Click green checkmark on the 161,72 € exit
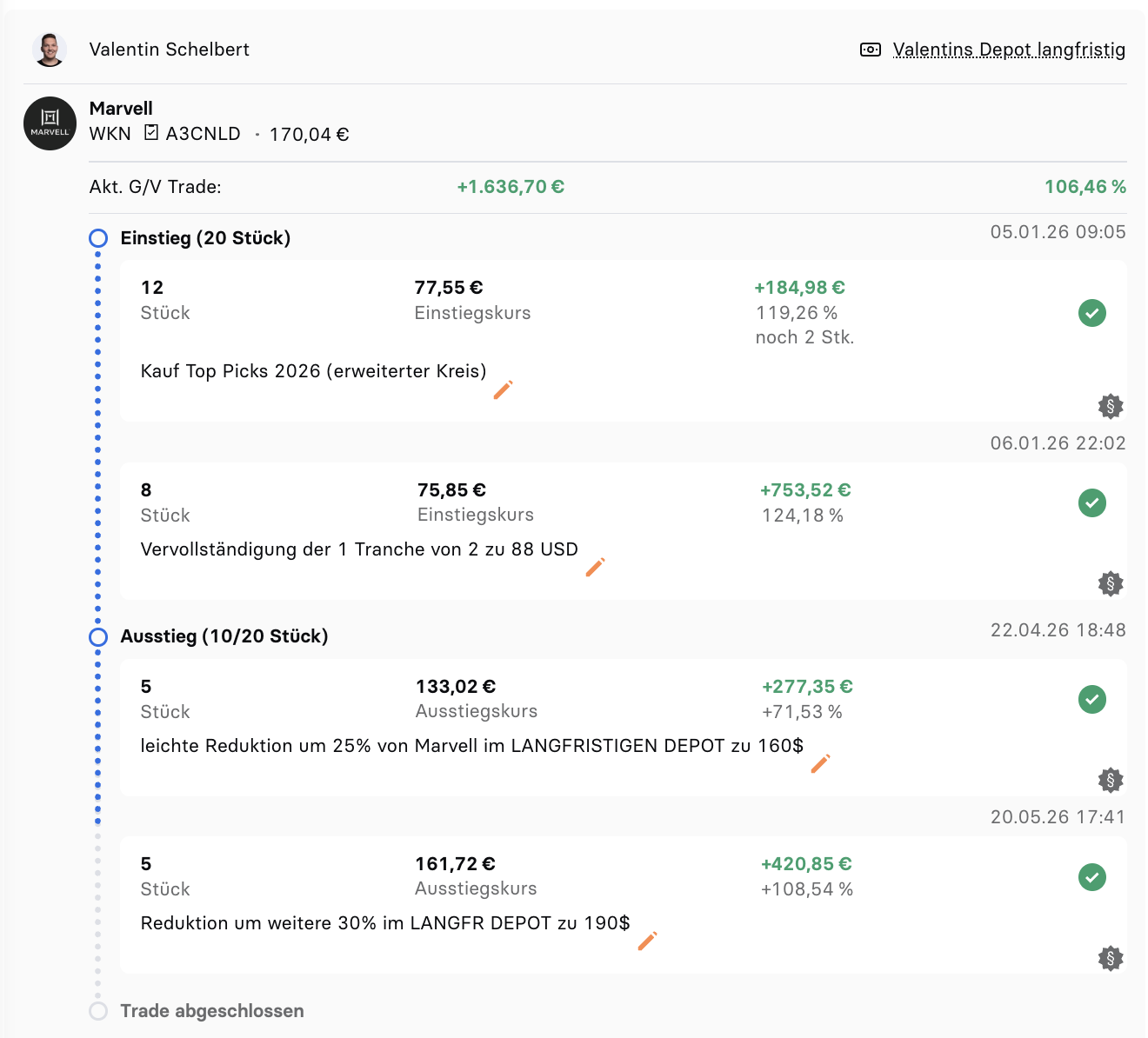 (1092, 877)
